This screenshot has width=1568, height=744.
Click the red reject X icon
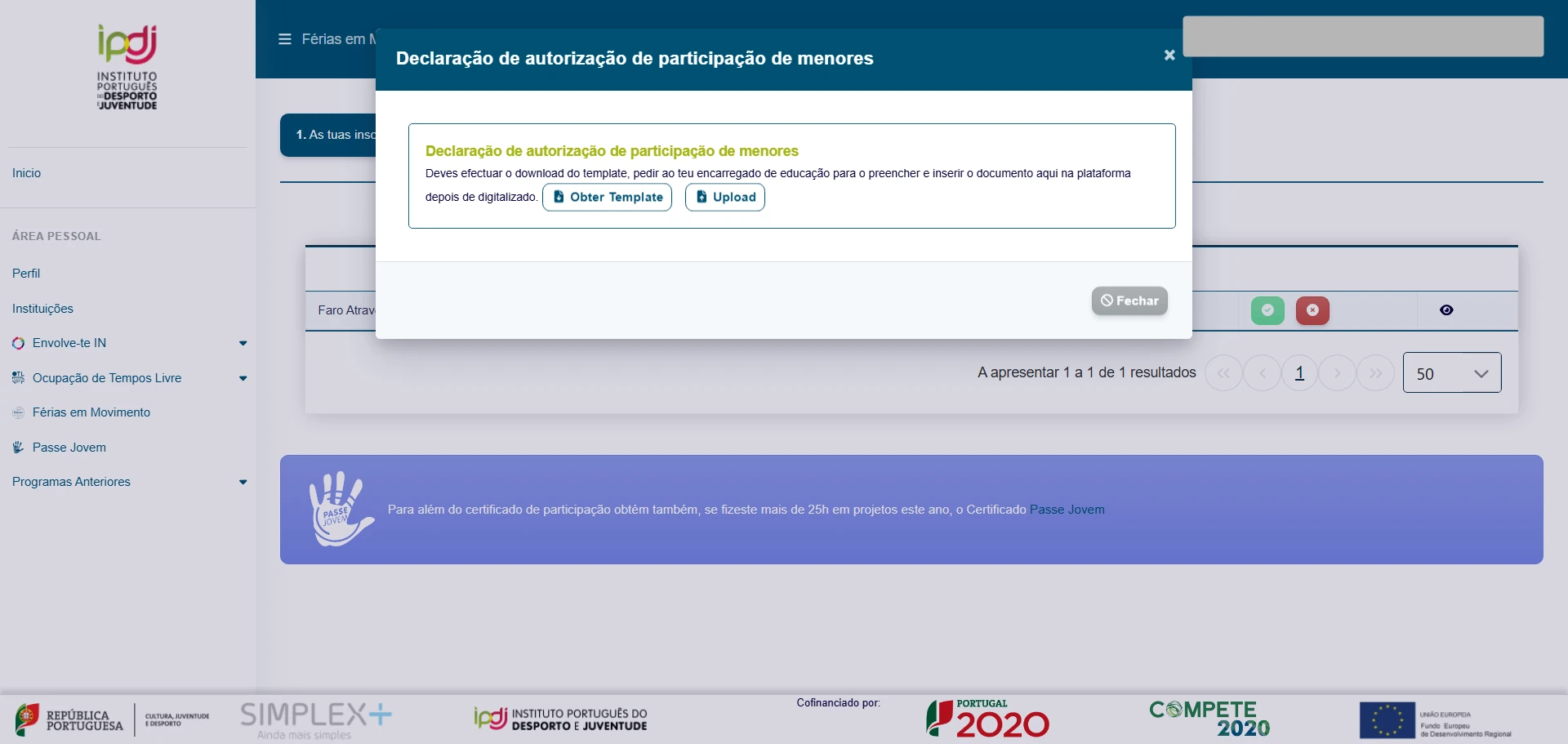[x=1312, y=310]
